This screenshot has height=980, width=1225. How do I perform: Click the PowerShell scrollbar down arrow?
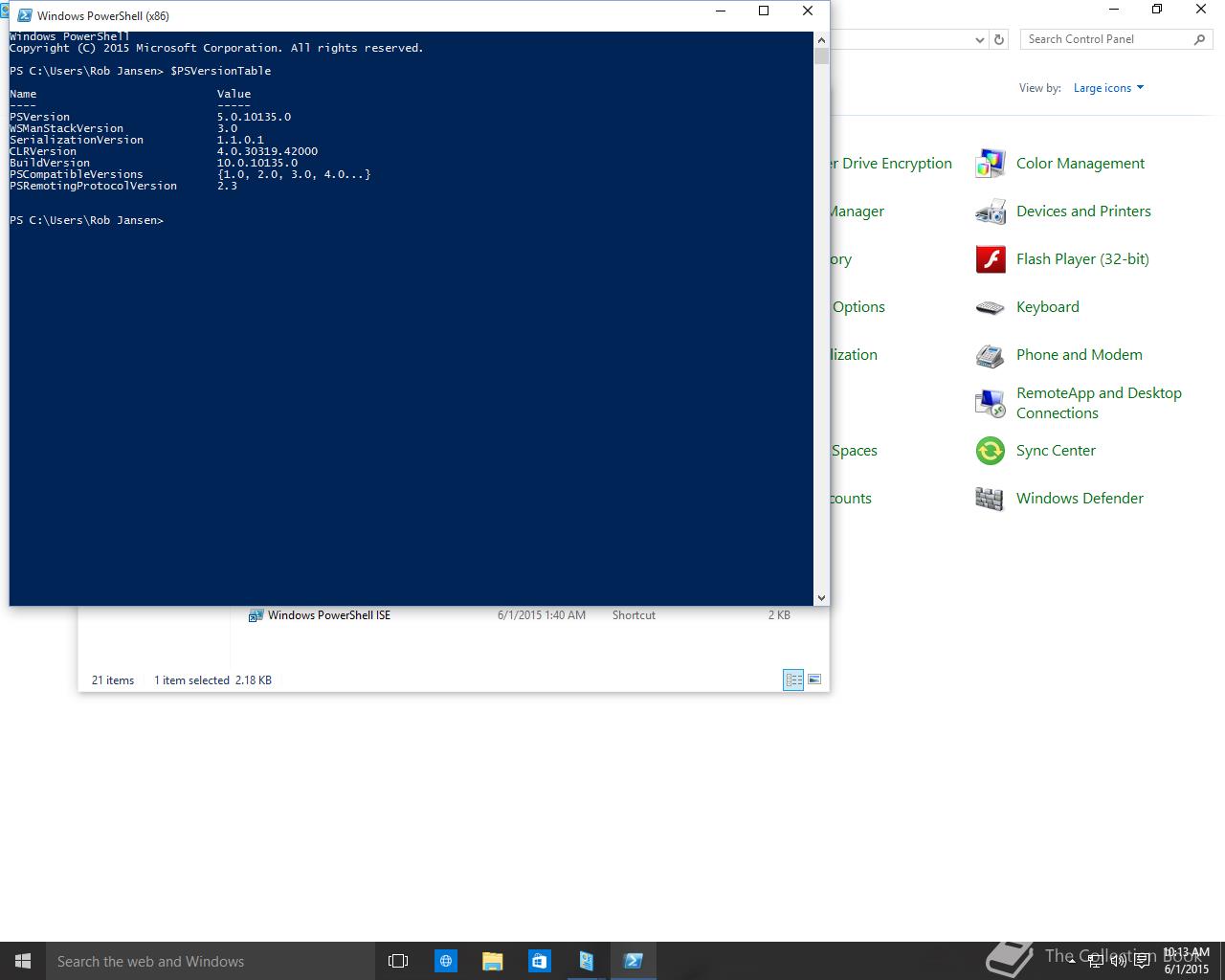821,597
